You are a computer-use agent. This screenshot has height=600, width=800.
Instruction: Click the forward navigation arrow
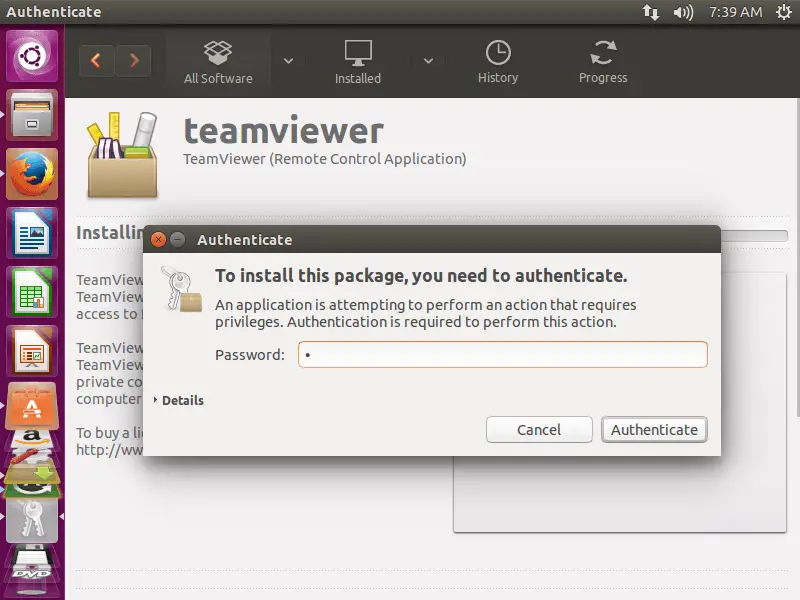pos(134,61)
